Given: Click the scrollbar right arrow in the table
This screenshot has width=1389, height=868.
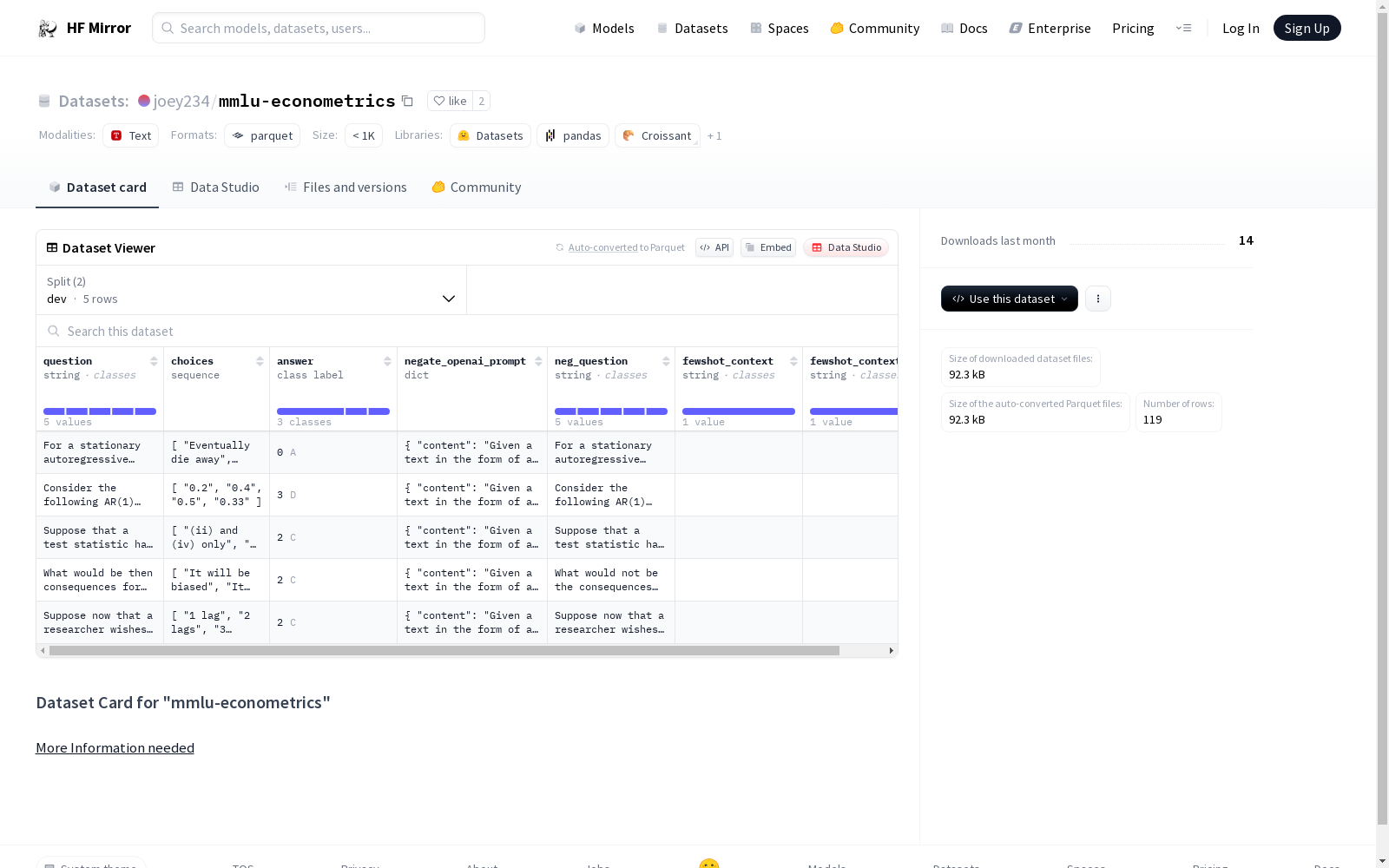Looking at the screenshot, I should [891, 650].
